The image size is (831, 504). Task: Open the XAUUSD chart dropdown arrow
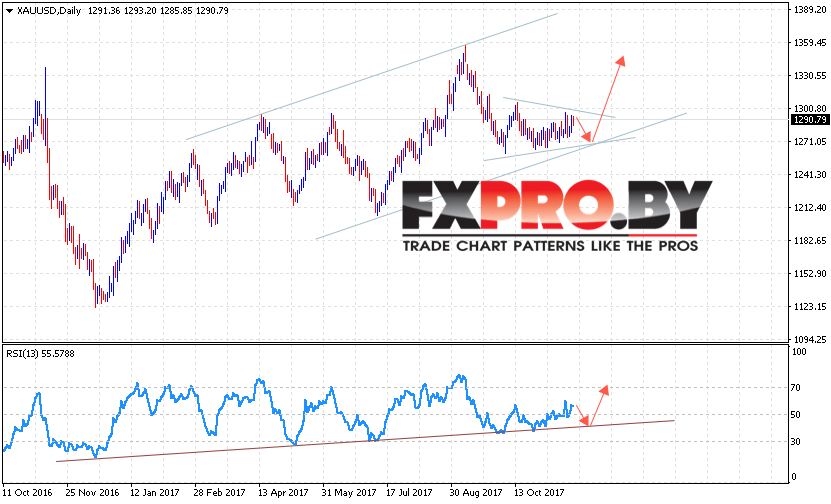[9, 11]
